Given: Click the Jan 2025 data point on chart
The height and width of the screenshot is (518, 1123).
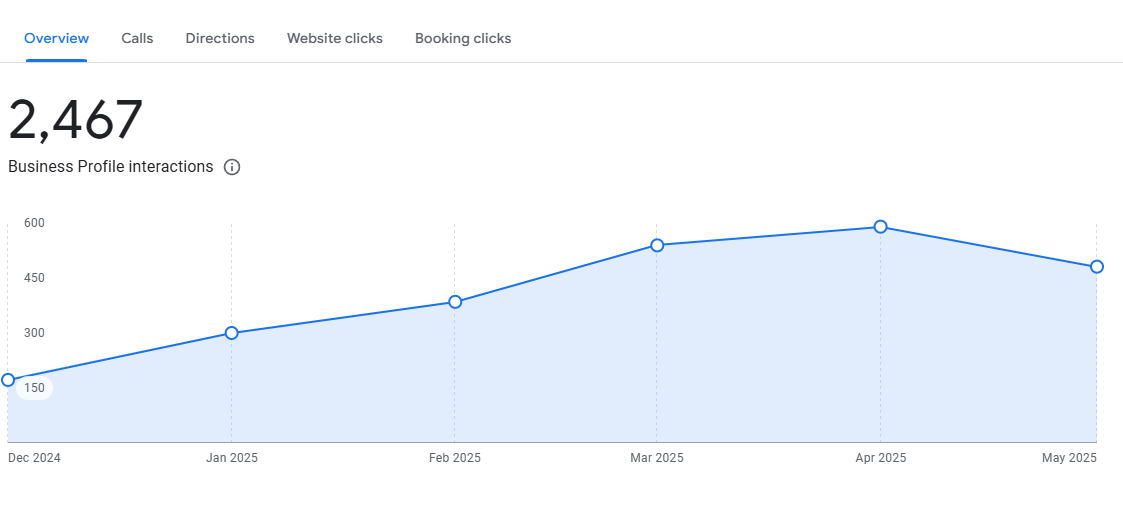Looking at the screenshot, I should click(231, 333).
